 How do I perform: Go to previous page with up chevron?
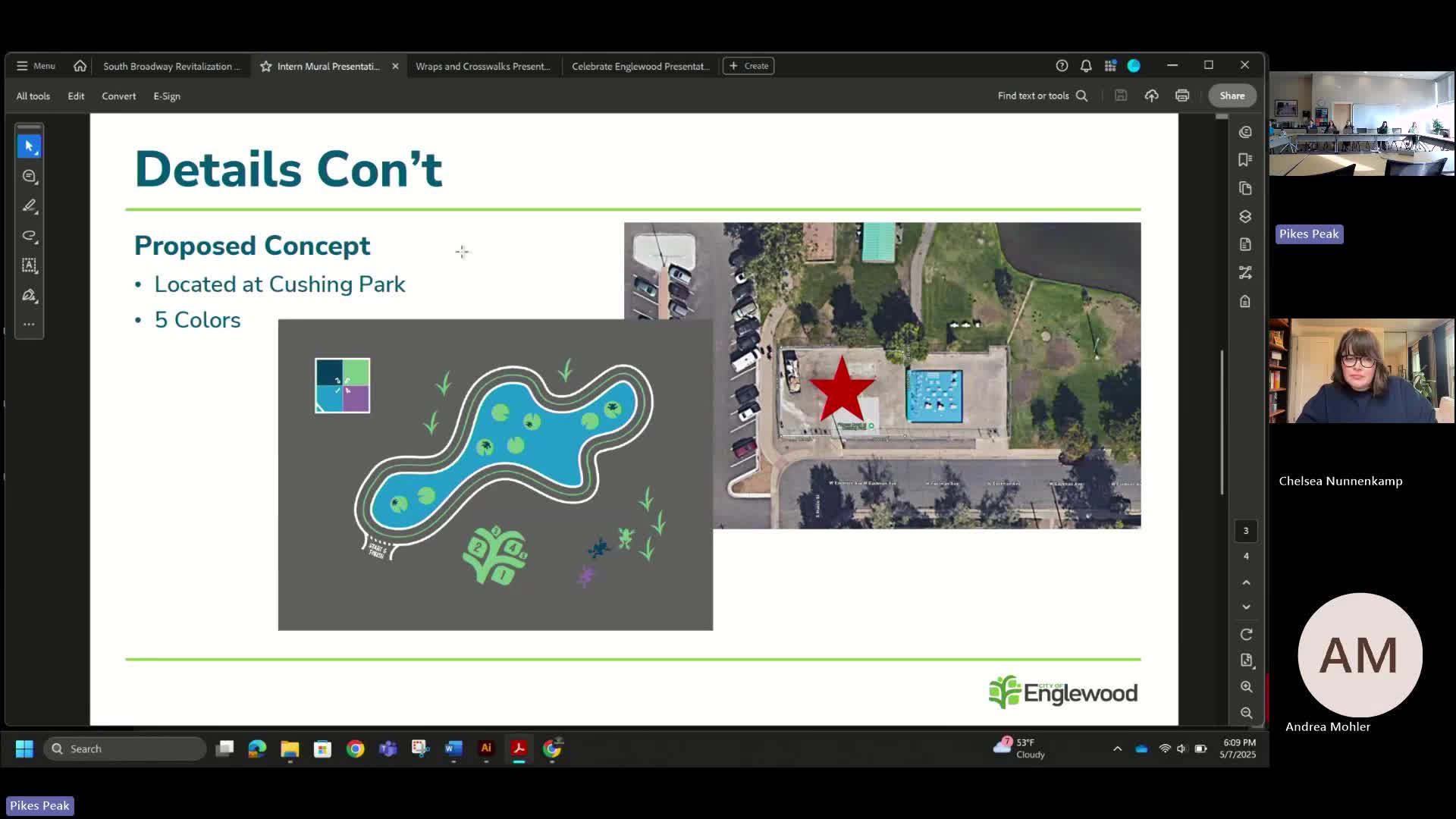pyautogui.click(x=1246, y=582)
